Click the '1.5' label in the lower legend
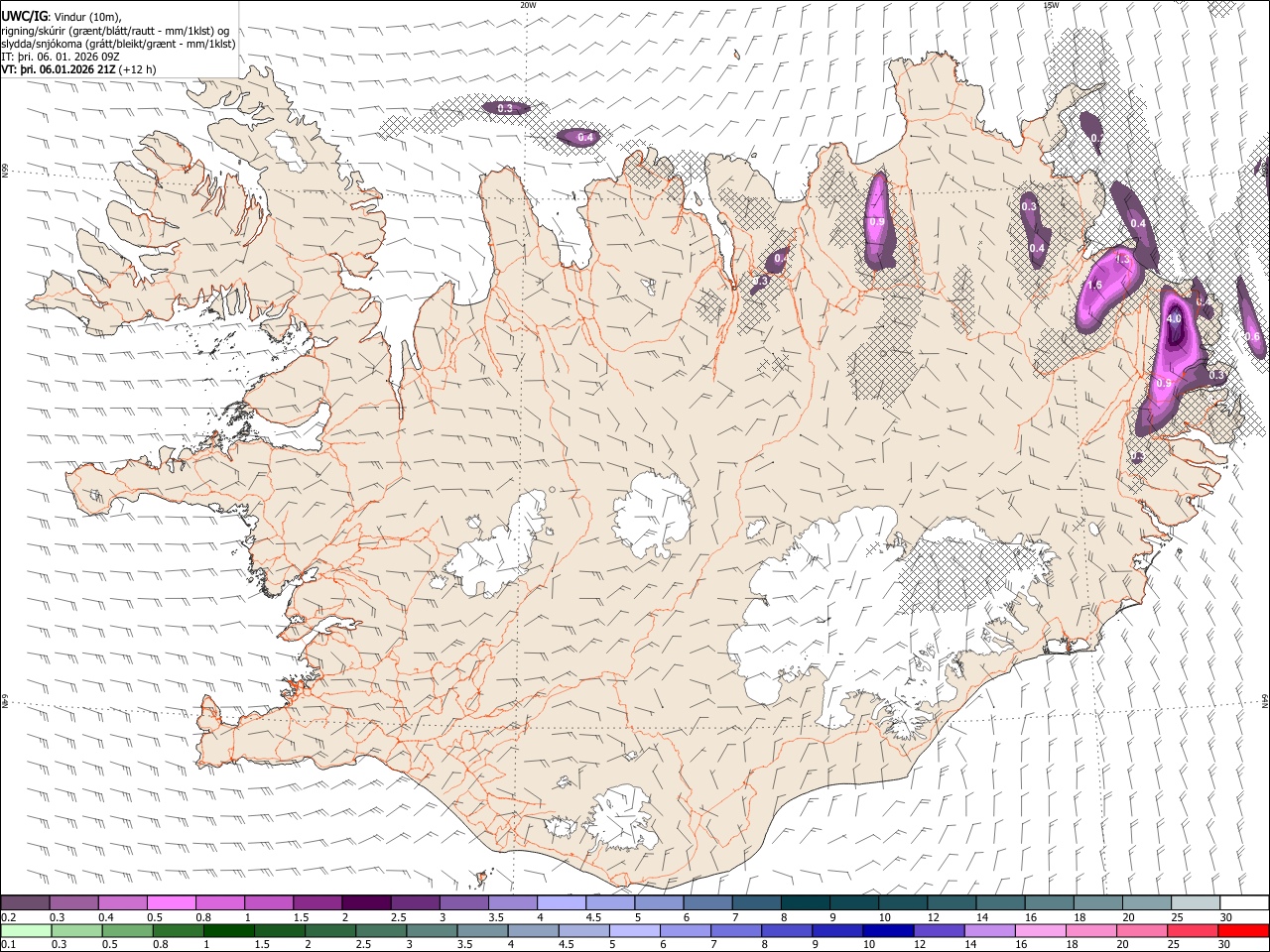Image resolution: width=1270 pixels, height=952 pixels. click(262, 945)
